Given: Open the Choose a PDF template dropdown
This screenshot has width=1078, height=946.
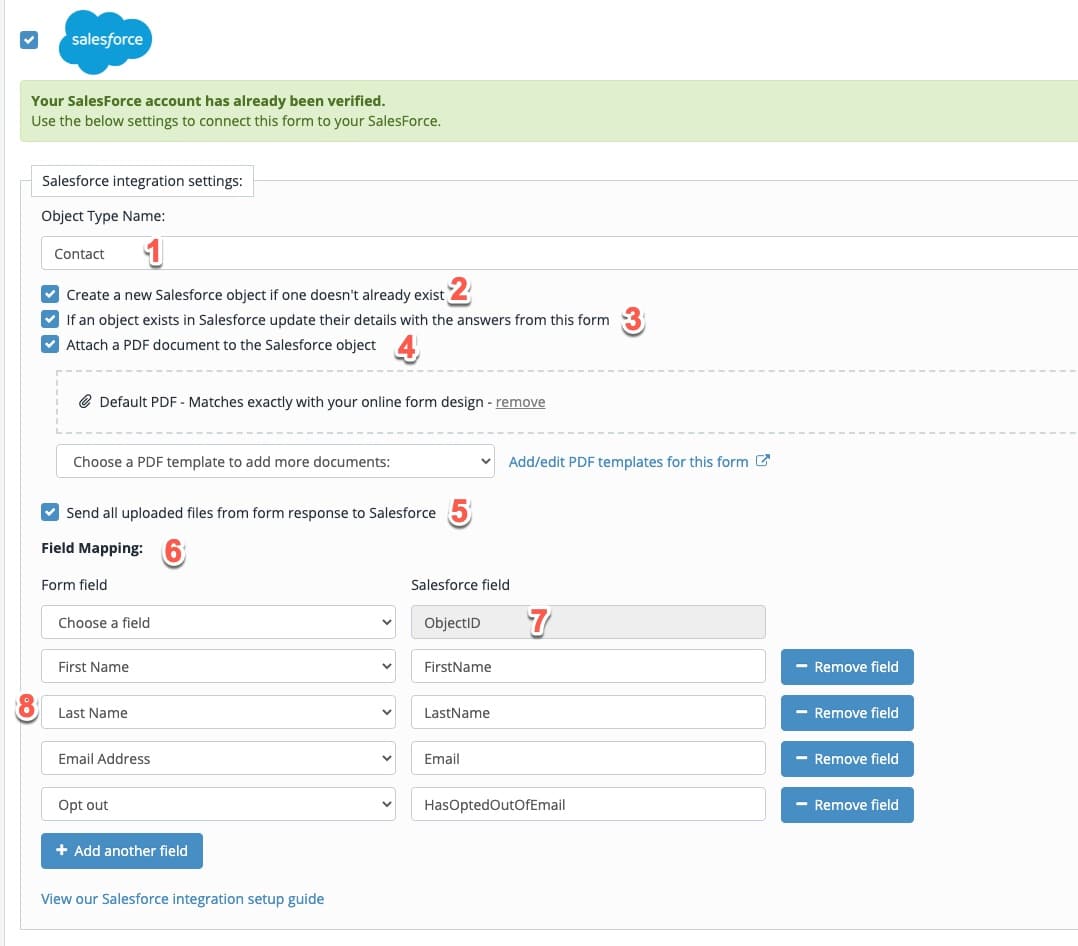Looking at the screenshot, I should [x=275, y=461].
